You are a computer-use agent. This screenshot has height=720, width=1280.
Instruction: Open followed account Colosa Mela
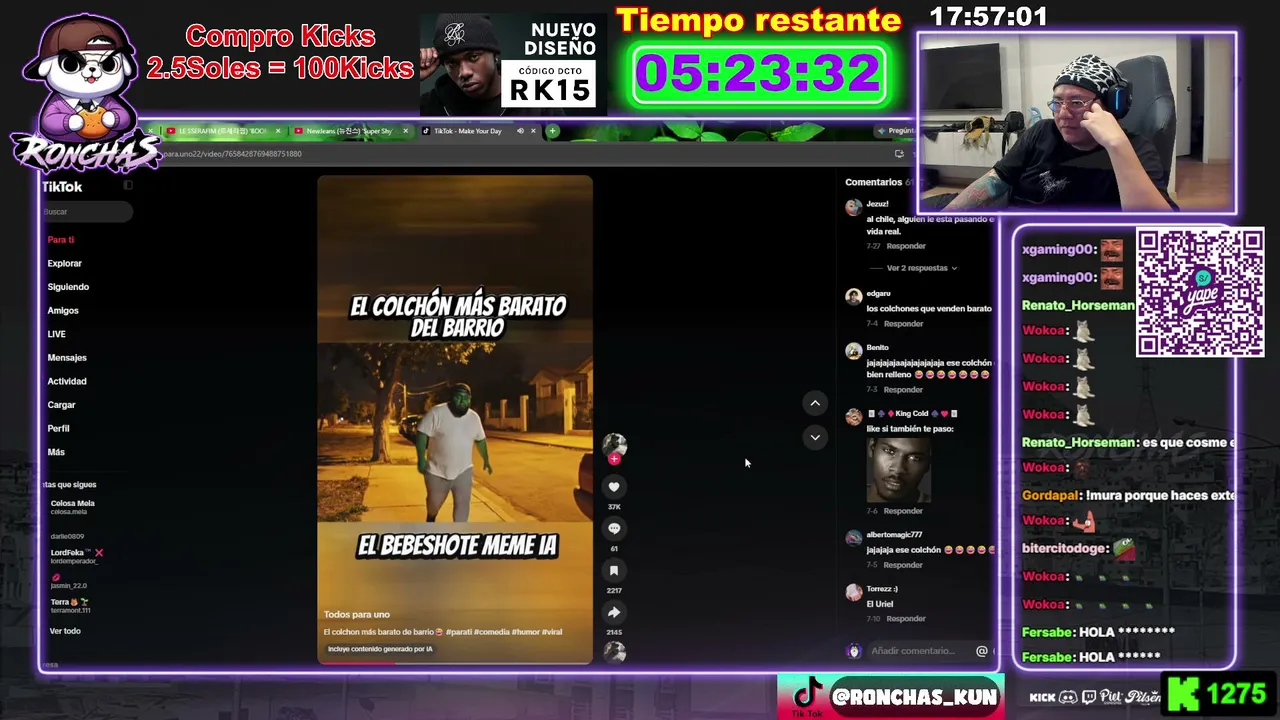coord(72,507)
